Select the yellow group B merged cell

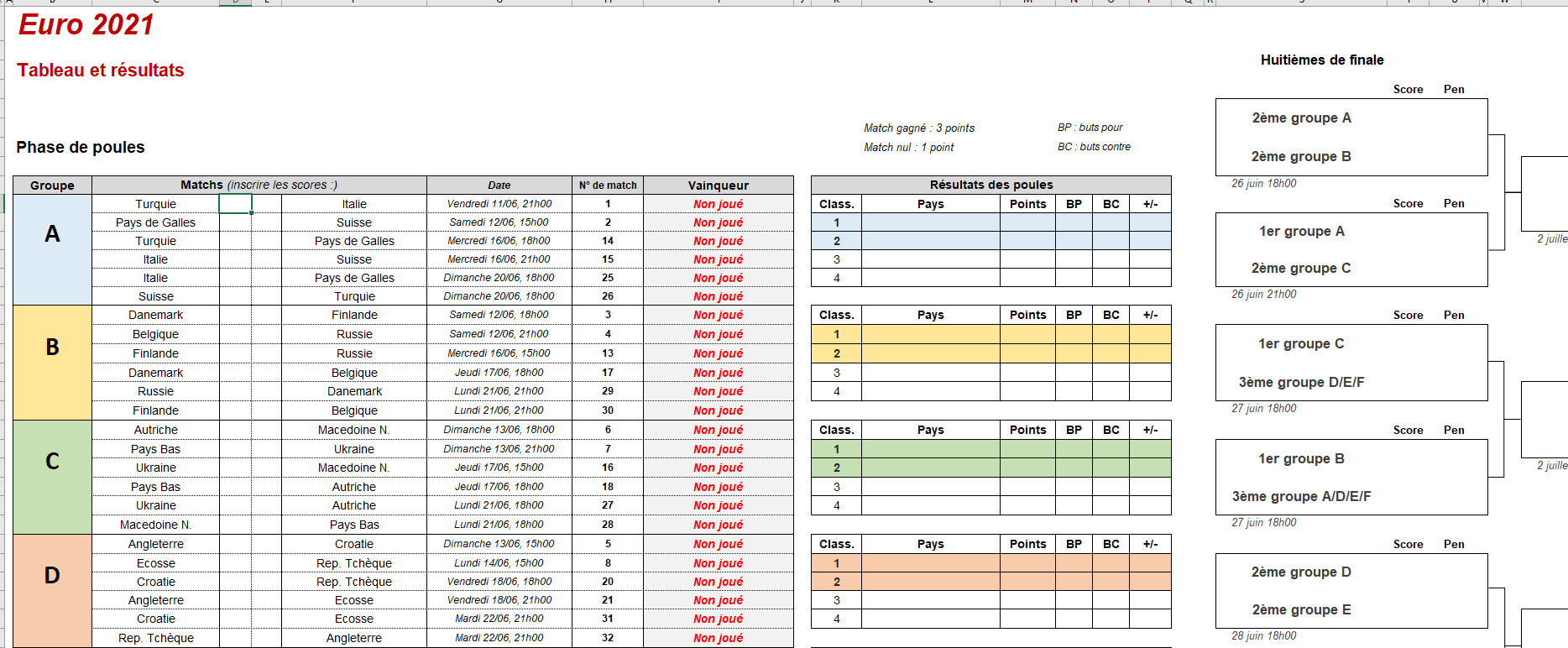[x=52, y=363]
